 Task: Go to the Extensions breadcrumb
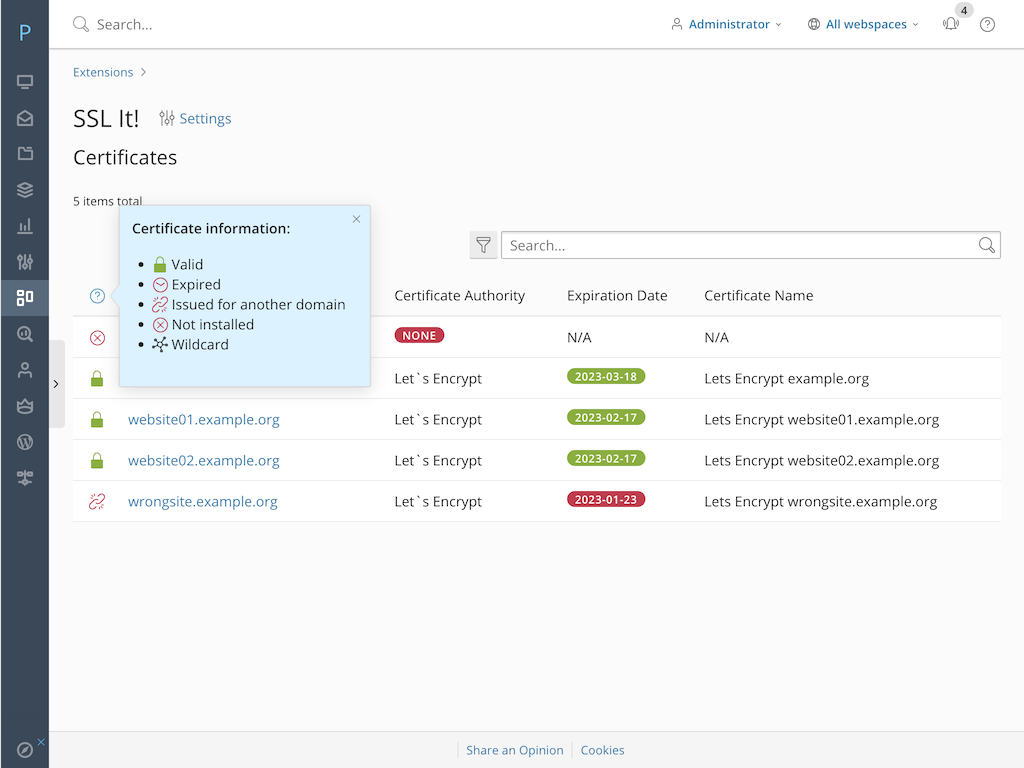pos(103,72)
